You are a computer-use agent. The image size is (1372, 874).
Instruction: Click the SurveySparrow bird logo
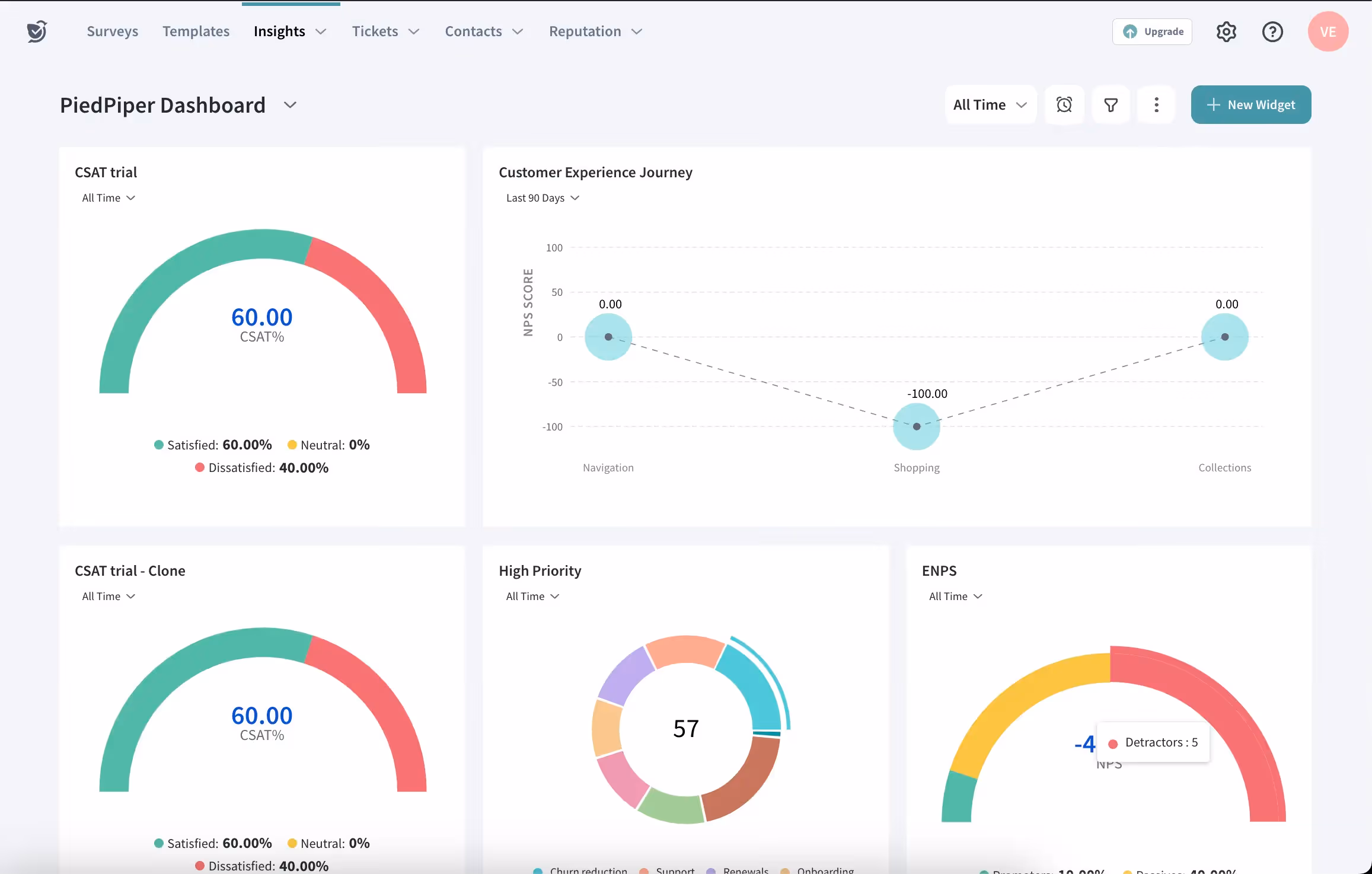(37, 31)
